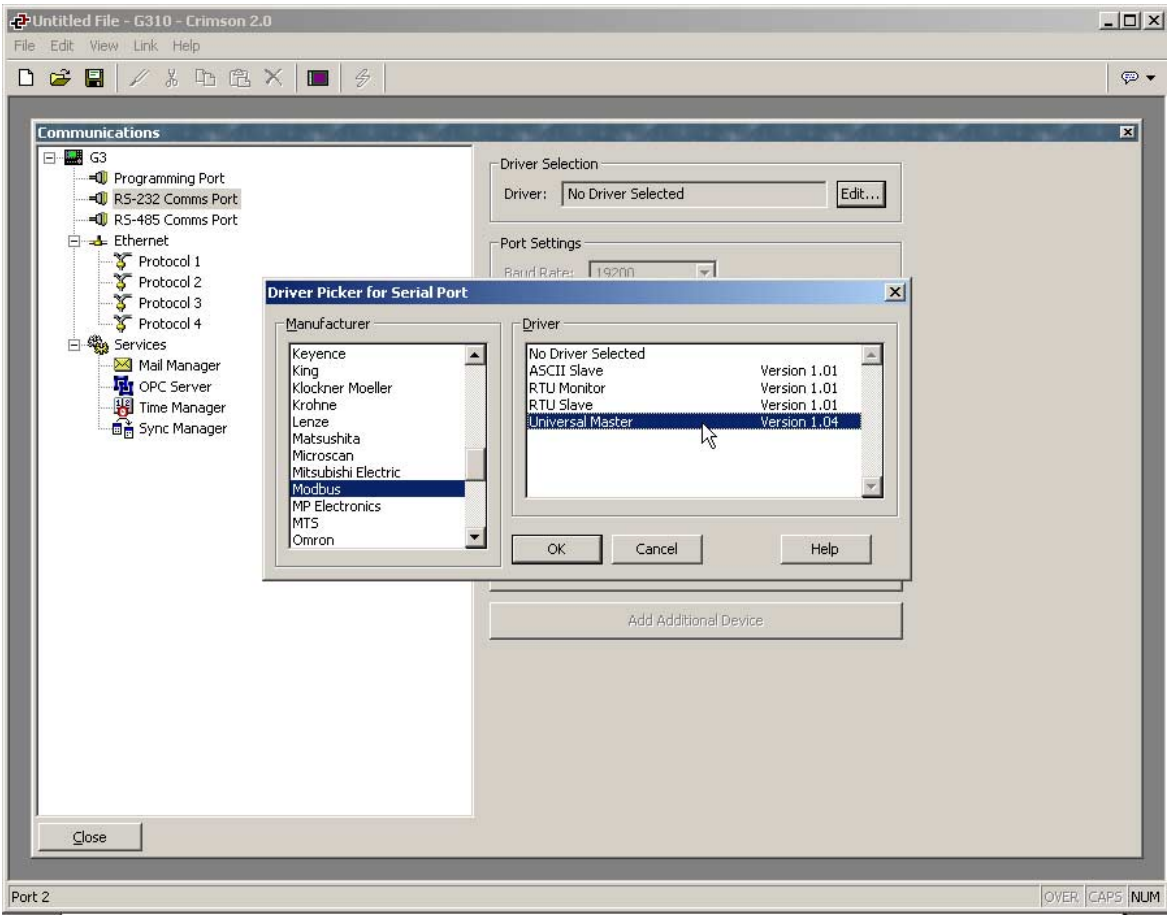This screenshot has width=1170, height=915.
Task: Click the RS-485 Comms Port connector icon
Action: (98, 220)
